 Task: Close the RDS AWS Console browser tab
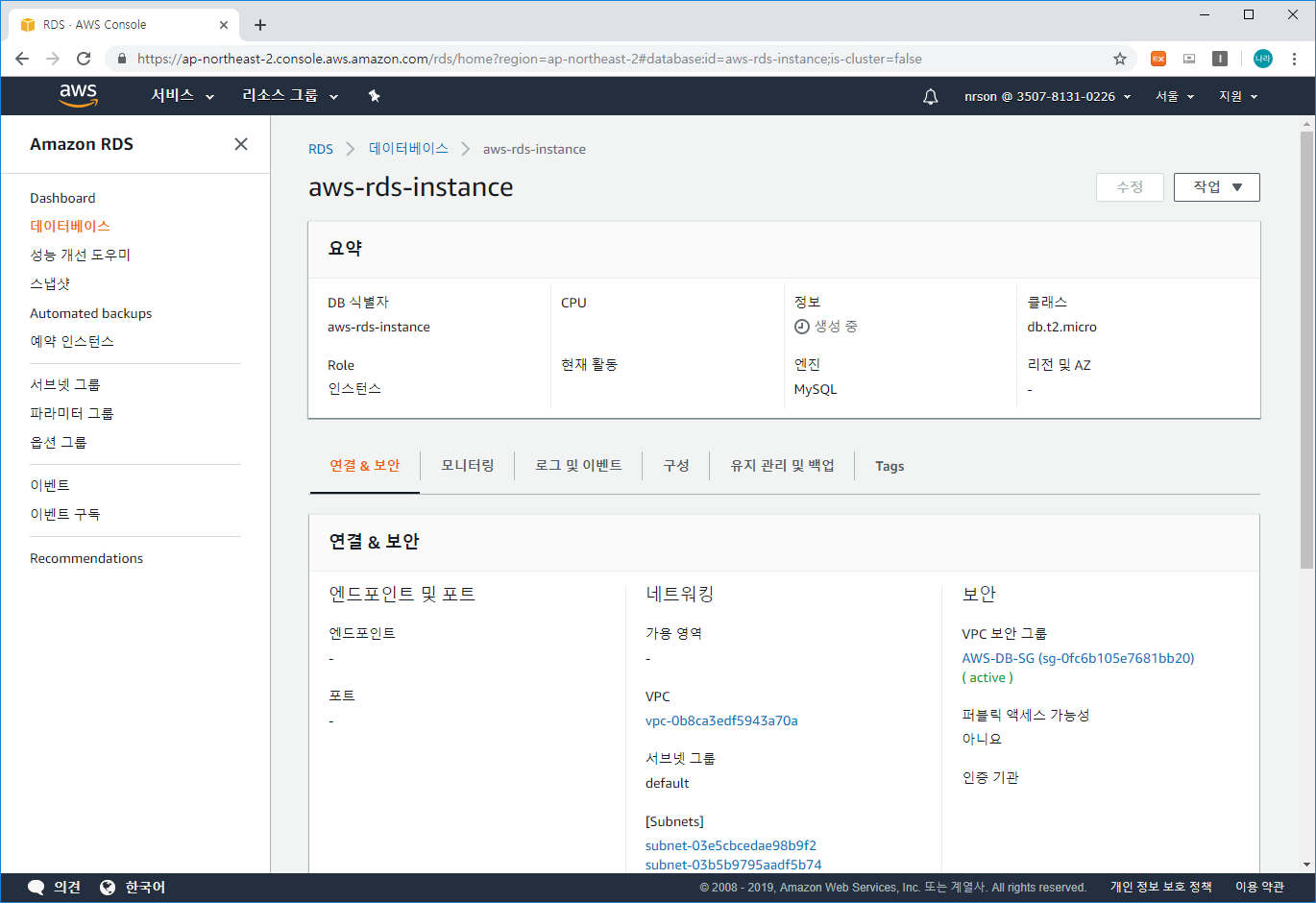pos(224,25)
